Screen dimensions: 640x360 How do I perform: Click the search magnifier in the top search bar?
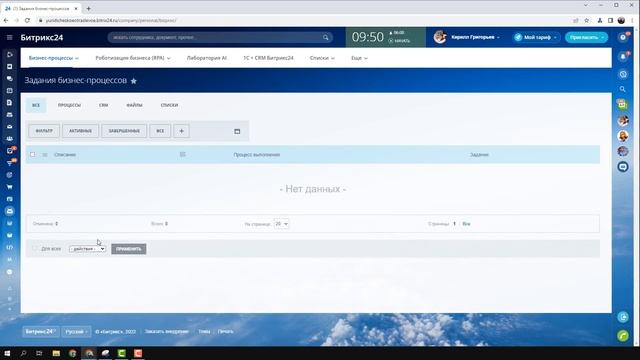click(326, 38)
